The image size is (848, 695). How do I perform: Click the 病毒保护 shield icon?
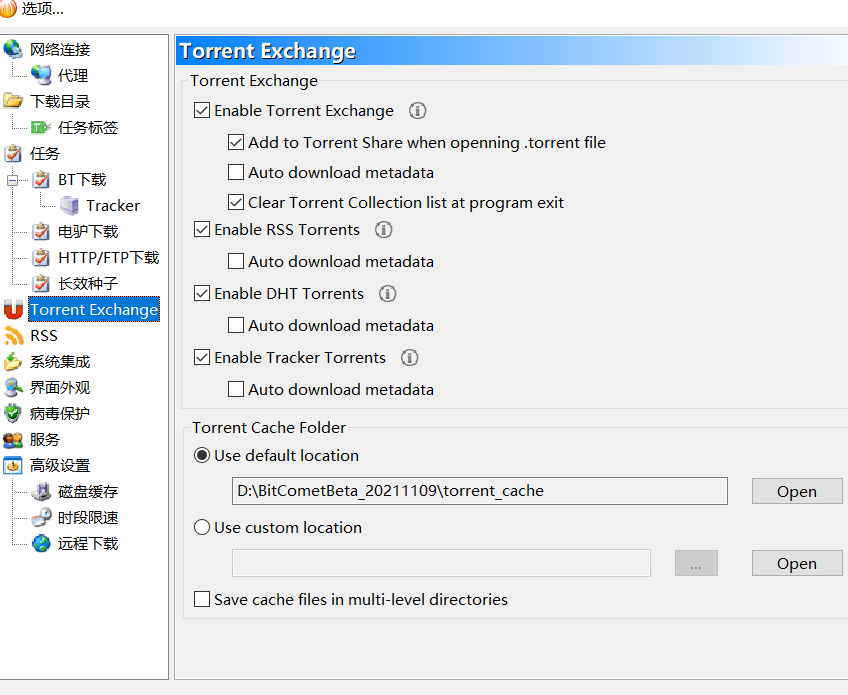(13, 413)
